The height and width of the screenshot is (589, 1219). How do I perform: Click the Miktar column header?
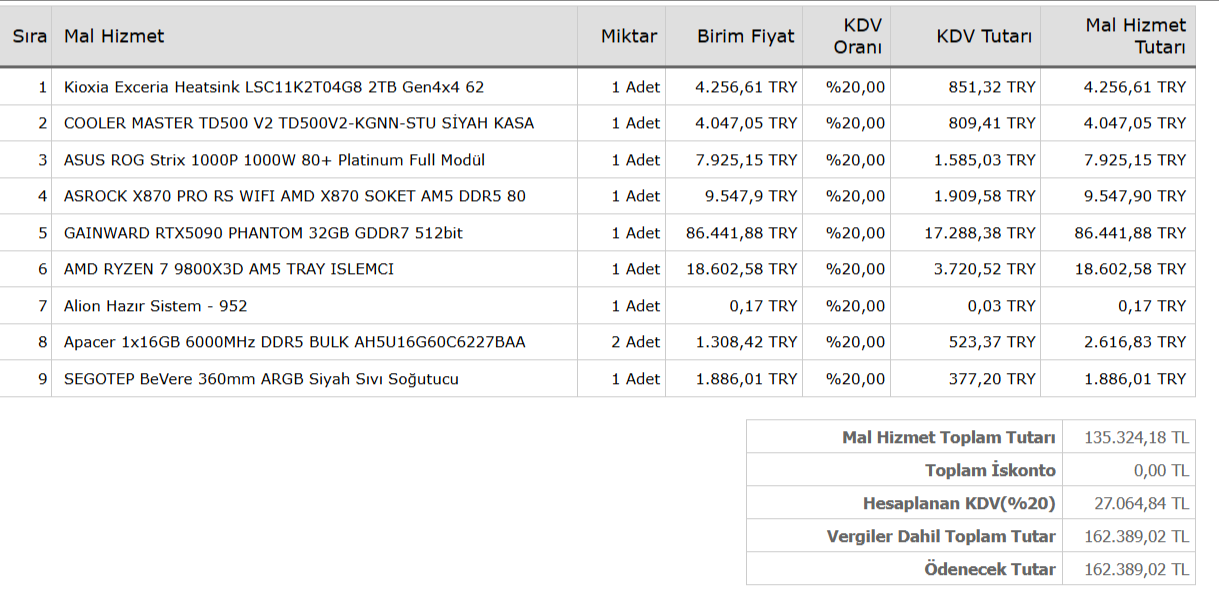click(x=629, y=37)
